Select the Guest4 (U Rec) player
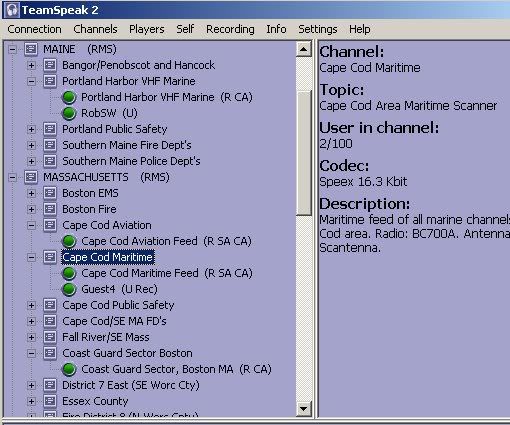This screenshot has width=510, height=425. [x=119, y=289]
